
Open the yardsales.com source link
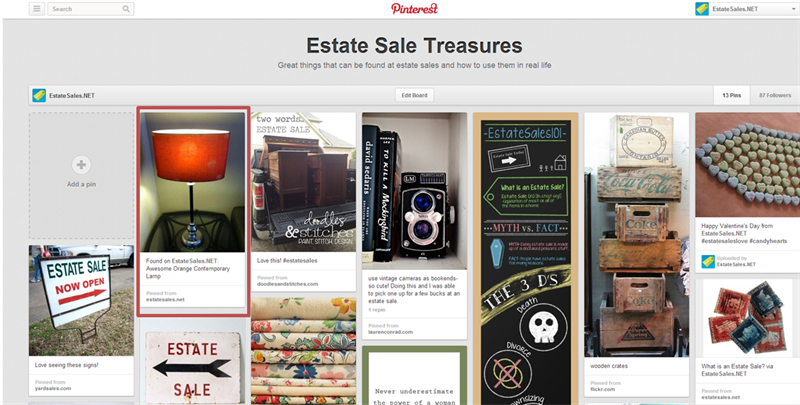coord(53,388)
